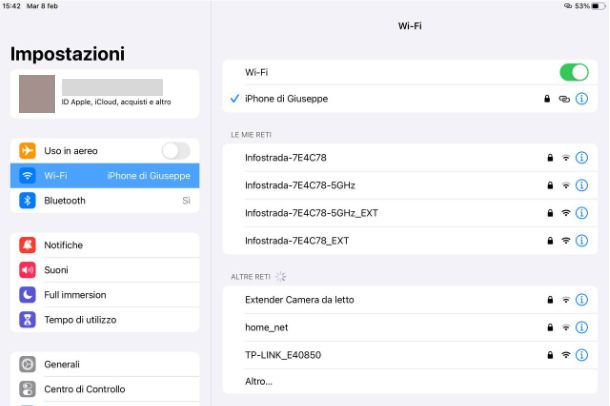Open info icon for Infostrada-7E4C78_EXT

(582, 241)
